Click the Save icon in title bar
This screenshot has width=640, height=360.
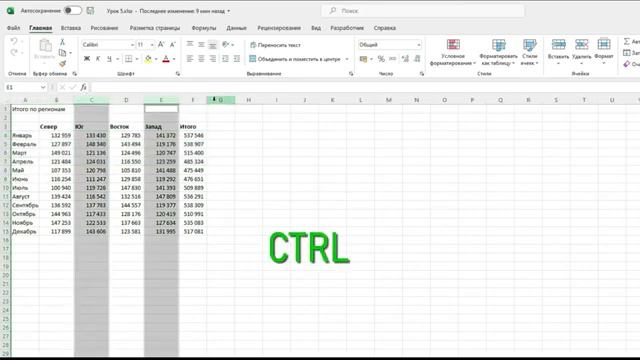90,11
